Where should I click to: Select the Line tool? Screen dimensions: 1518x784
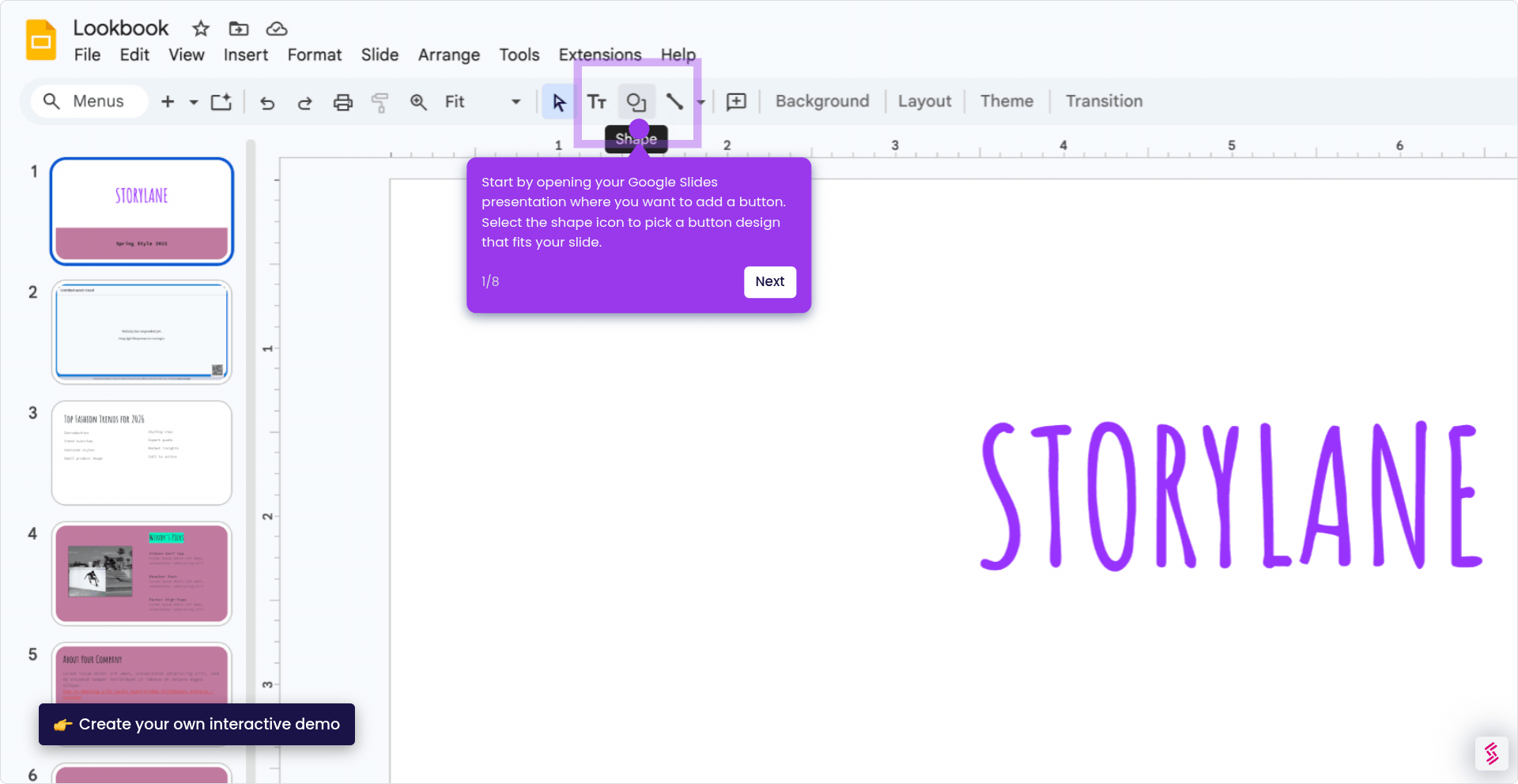pos(674,101)
